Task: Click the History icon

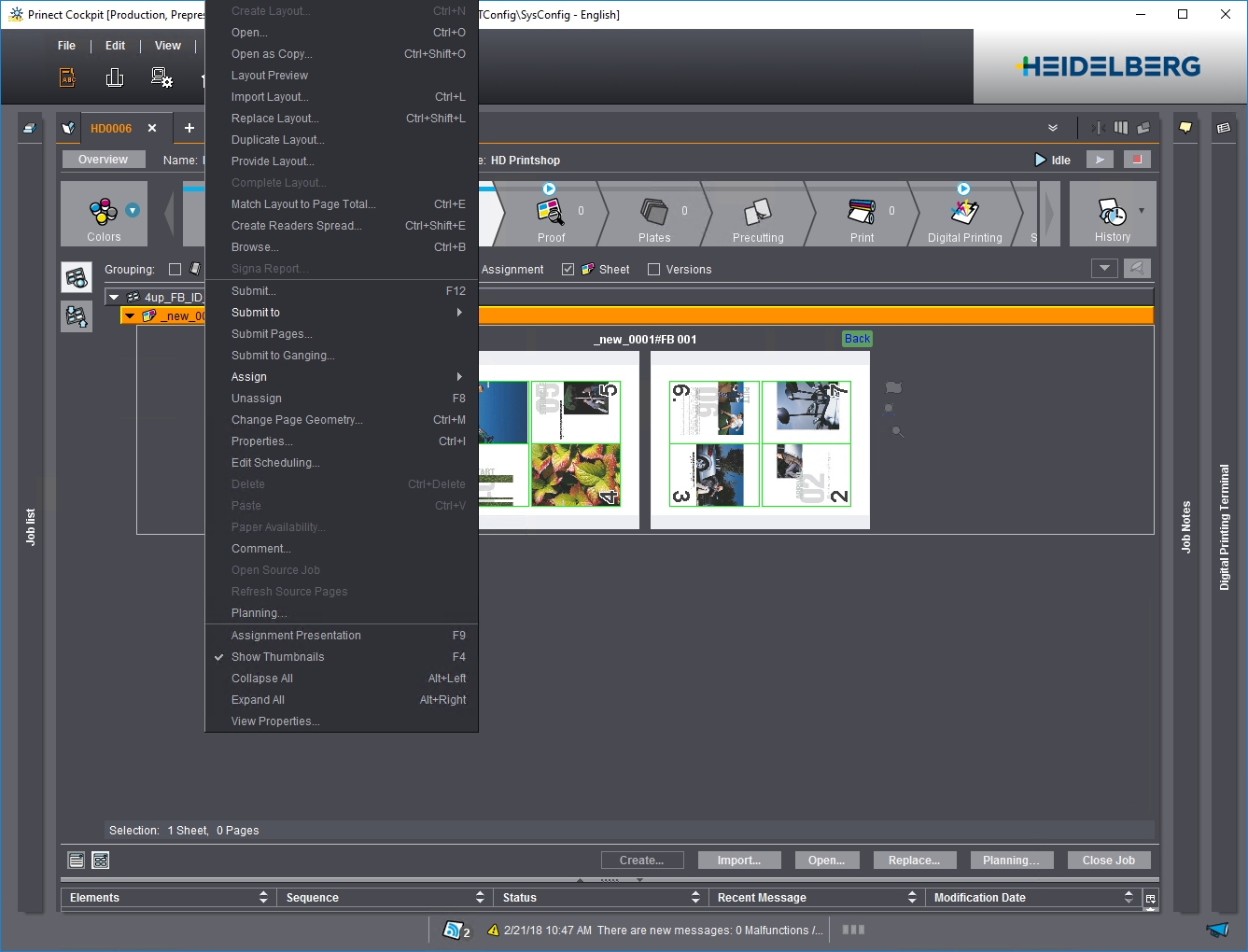Action: (x=1111, y=213)
